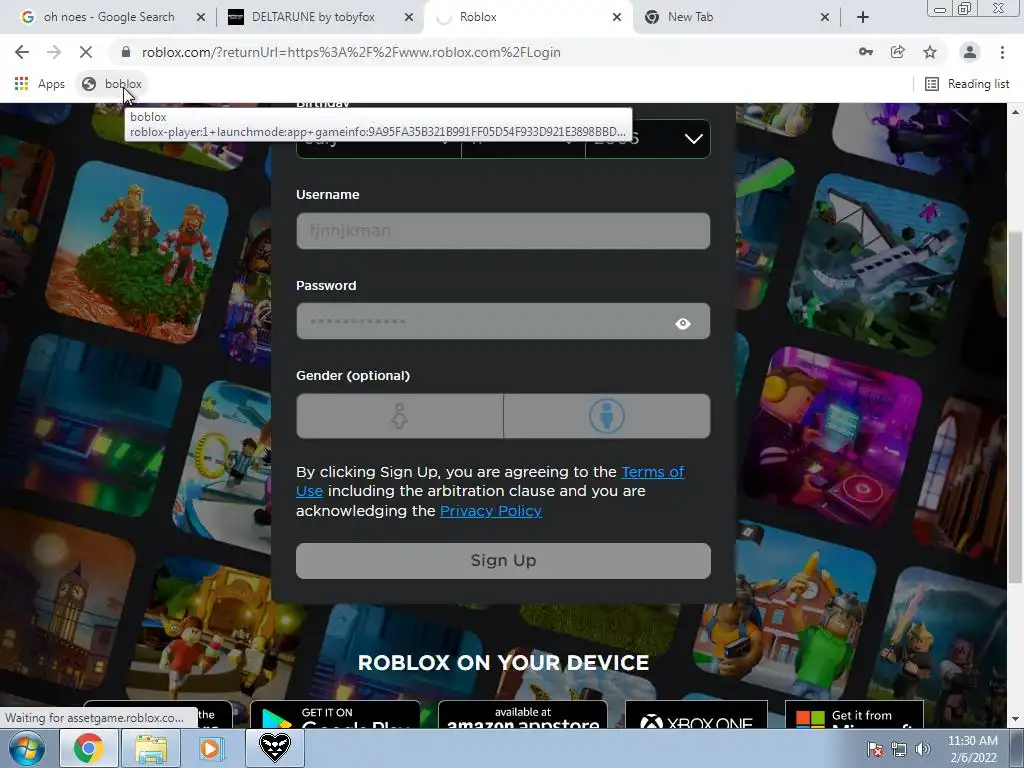Open the Reading list
The width and height of the screenshot is (1024, 768).
click(x=967, y=84)
